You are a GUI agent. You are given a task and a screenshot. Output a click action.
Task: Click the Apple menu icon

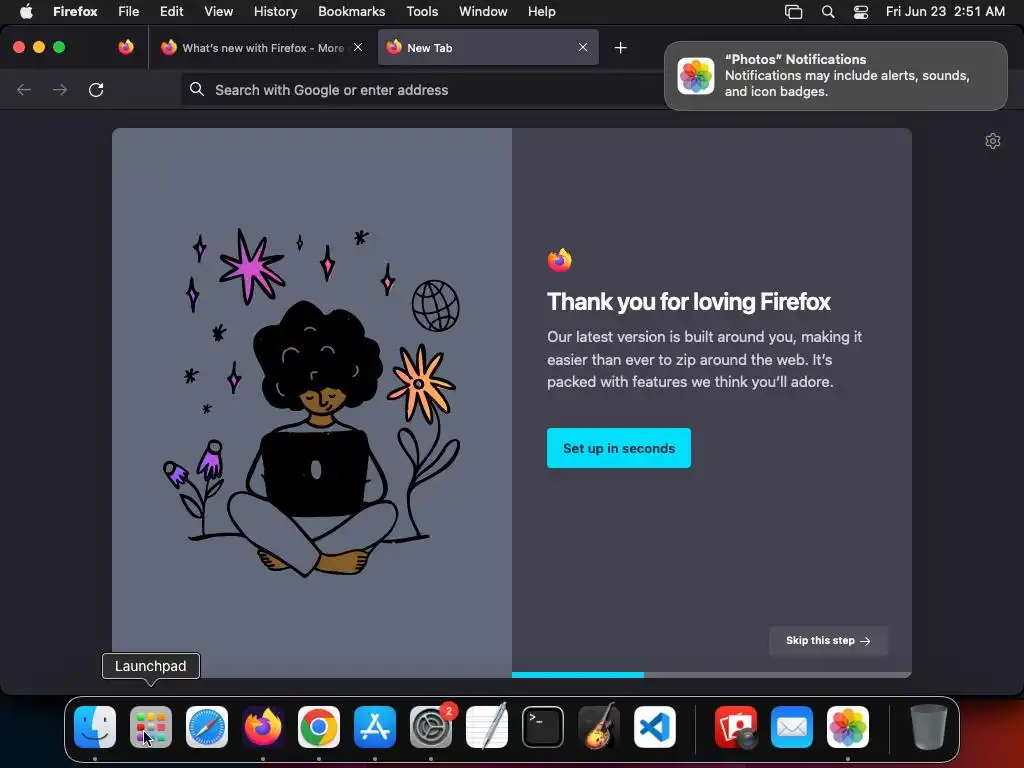pyautogui.click(x=26, y=11)
